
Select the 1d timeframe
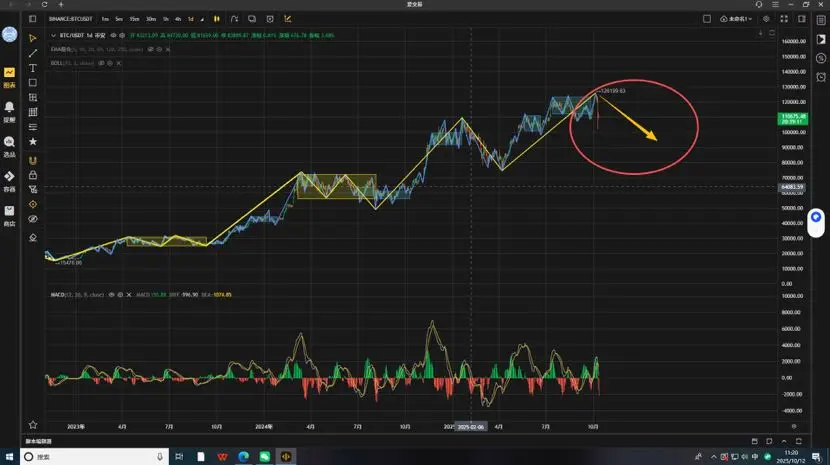pos(191,19)
